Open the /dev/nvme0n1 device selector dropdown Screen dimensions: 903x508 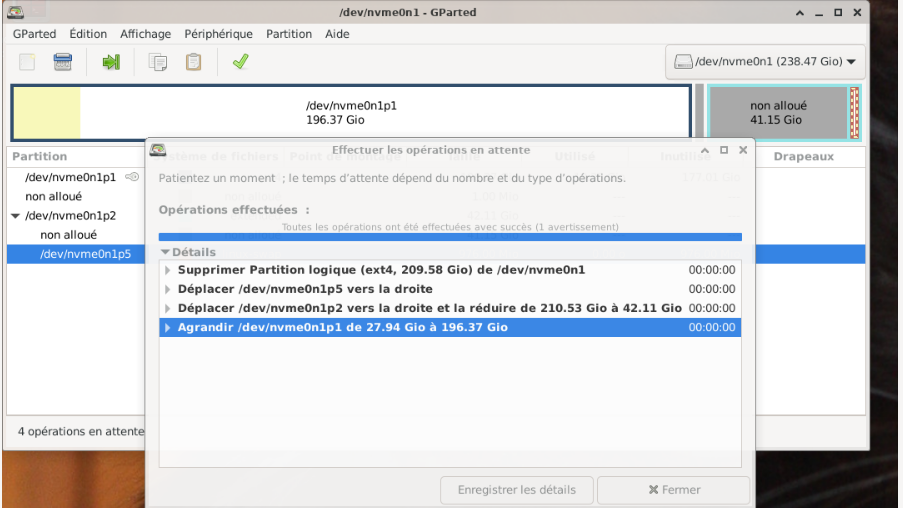[x=765, y=62]
